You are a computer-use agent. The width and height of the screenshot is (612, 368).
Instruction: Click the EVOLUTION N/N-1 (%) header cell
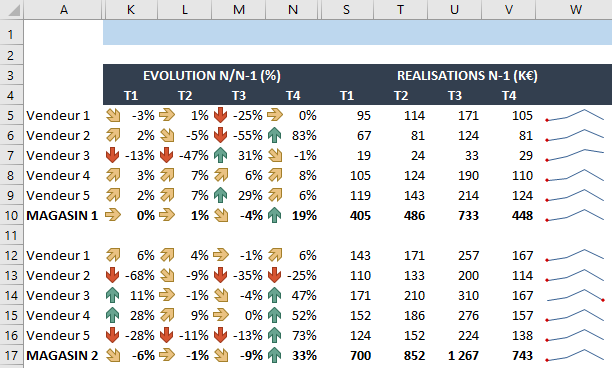coord(212,75)
